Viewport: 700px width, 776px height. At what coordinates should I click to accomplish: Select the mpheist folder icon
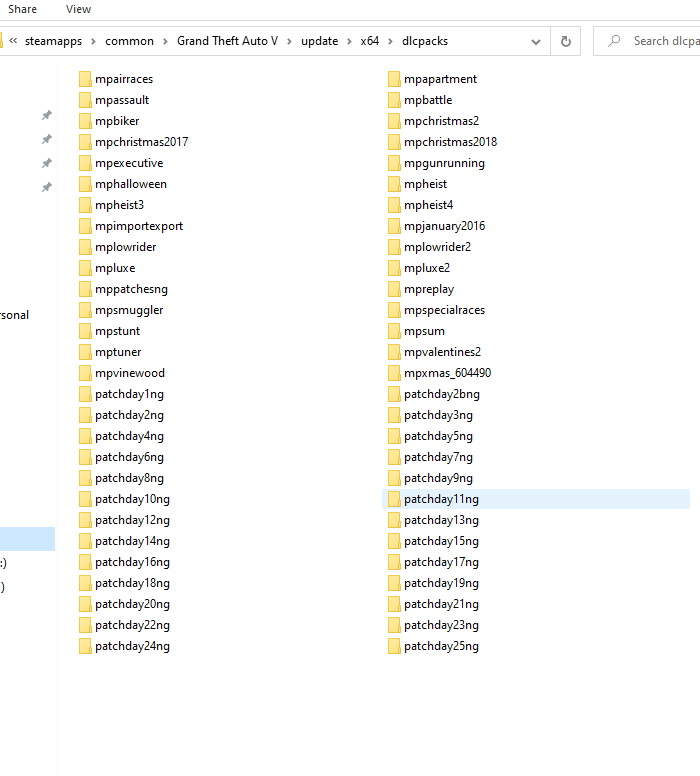click(394, 184)
